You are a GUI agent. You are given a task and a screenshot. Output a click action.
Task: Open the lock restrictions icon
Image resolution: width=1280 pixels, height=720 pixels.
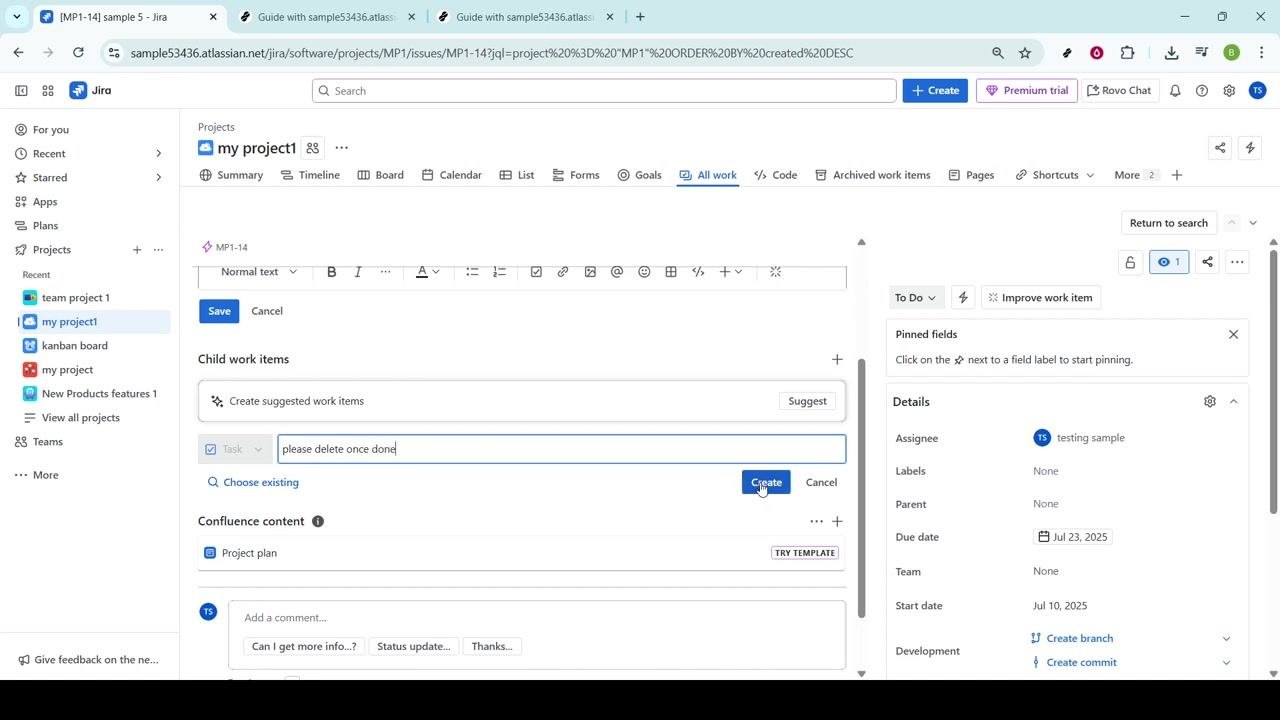1130,262
